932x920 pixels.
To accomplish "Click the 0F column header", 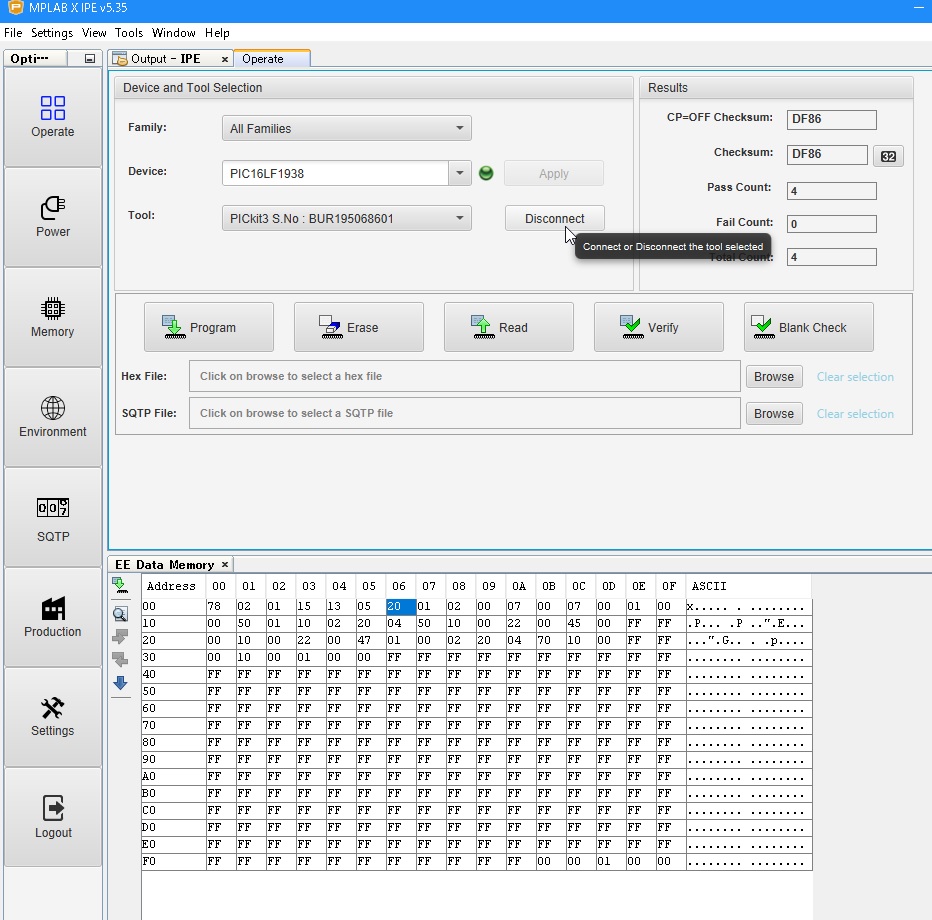I will pyautogui.click(x=670, y=586).
